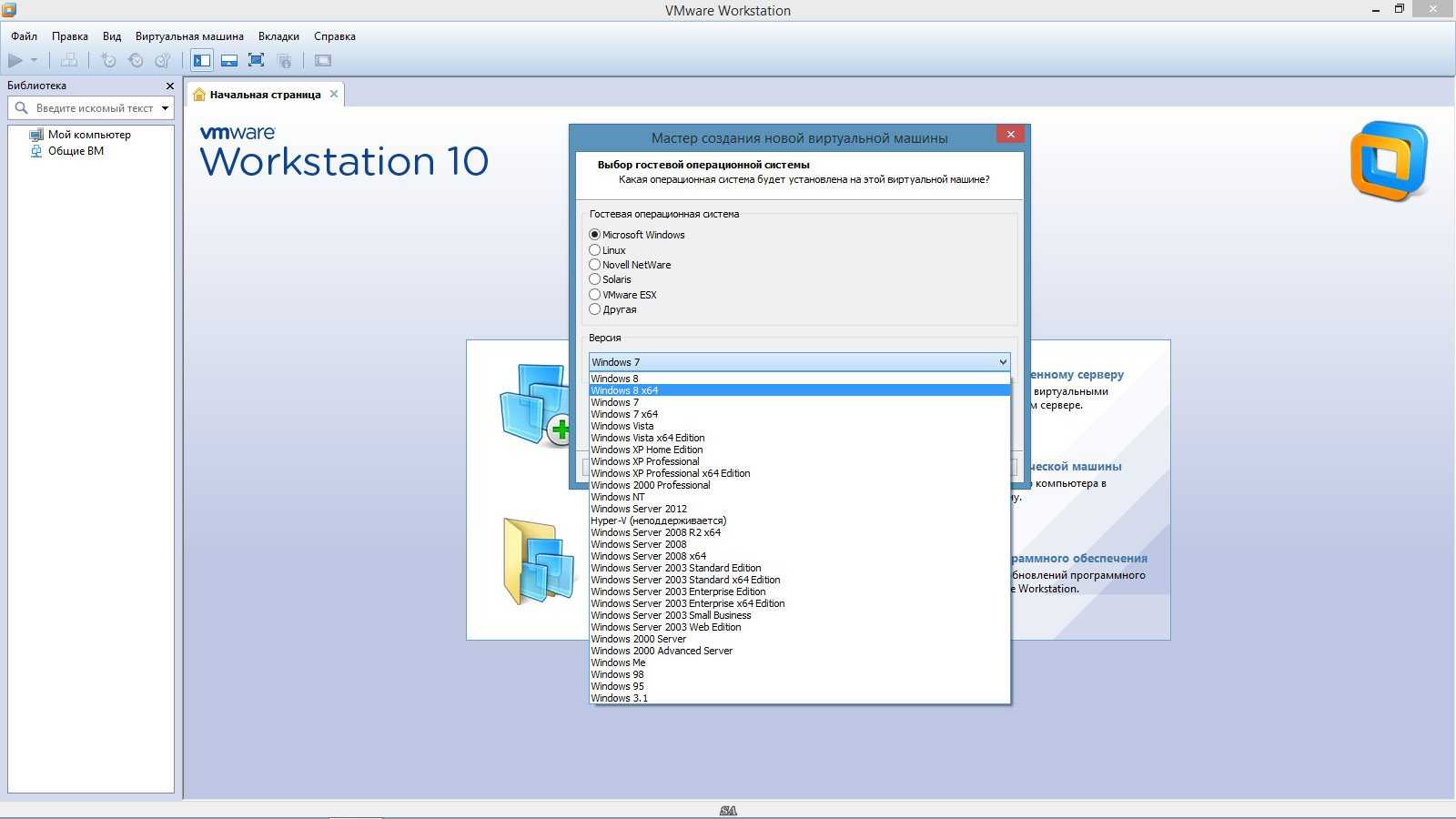Choose Hyper-V (неподдерживается) from the list
The height and width of the screenshot is (819, 1456).
tap(799, 521)
